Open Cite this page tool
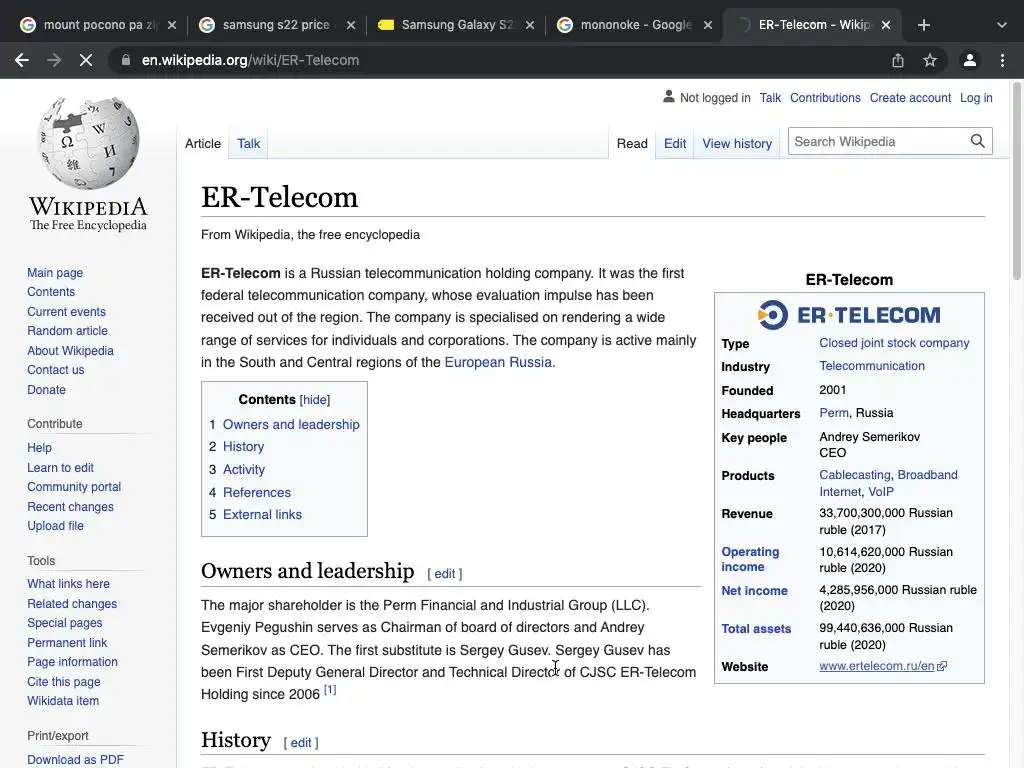 pyautogui.click(x=64, y=682)
